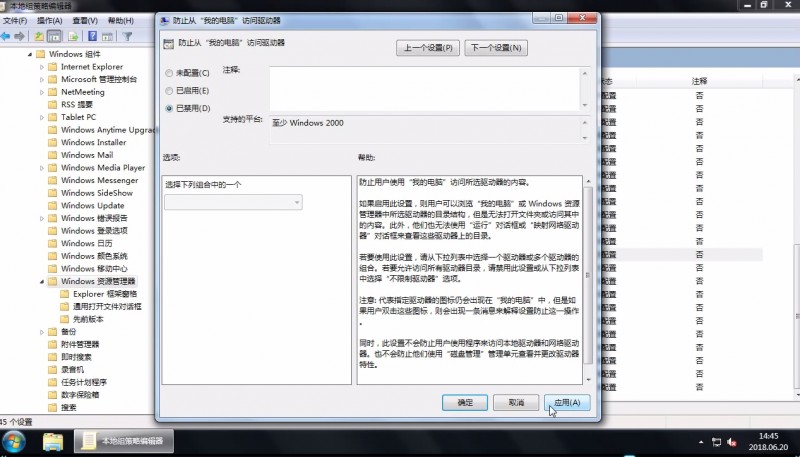This screenshot has height=457, width=800.
Task: Click the Windows Installer folder icon
Action: click(53, 142)
